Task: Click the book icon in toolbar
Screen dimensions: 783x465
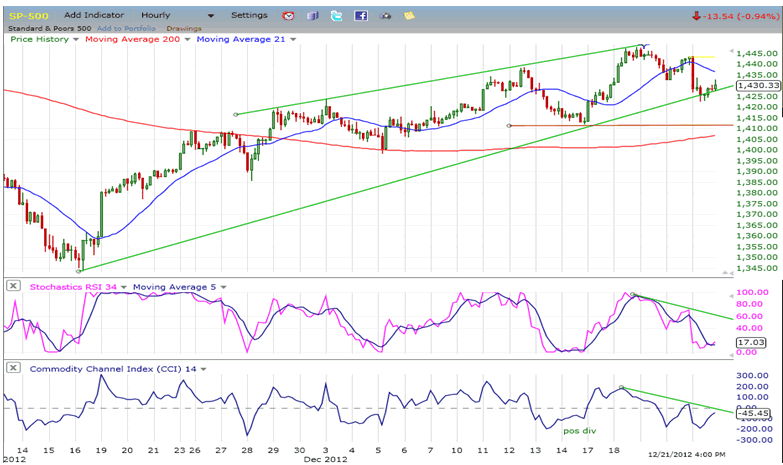Action: click(313, 16)
